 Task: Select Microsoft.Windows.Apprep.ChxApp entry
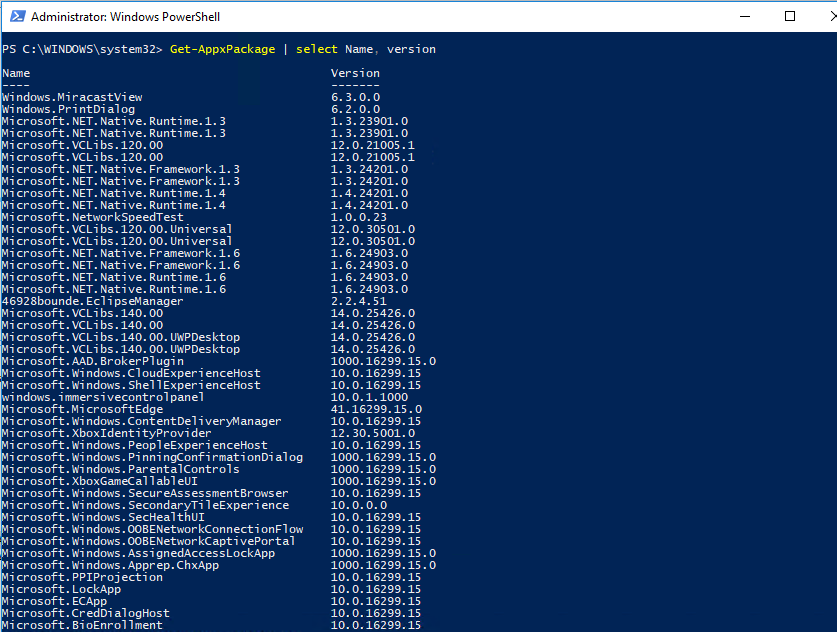pyautogui.click(x=110, y=565)
